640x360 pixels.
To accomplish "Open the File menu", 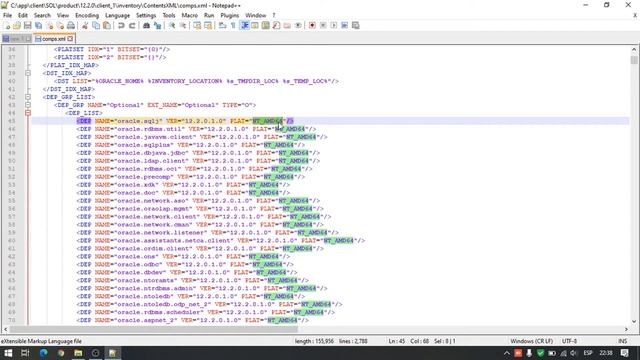I will coord(7,15).
